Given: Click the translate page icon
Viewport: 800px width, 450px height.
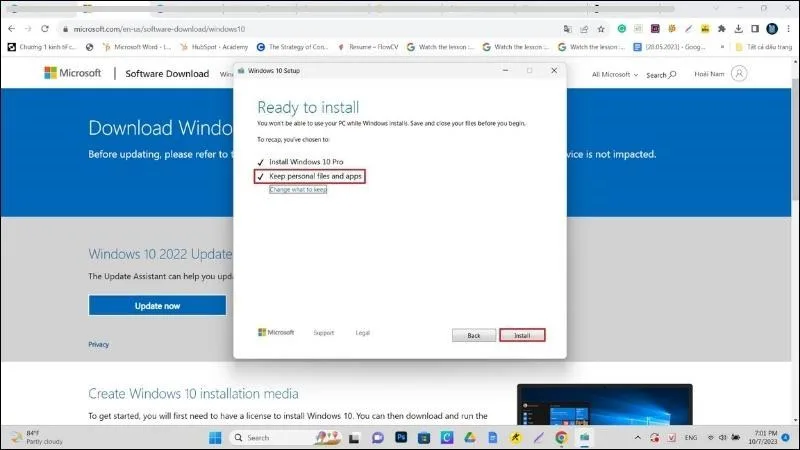Looking at the screenshot, I should [567, 29].
